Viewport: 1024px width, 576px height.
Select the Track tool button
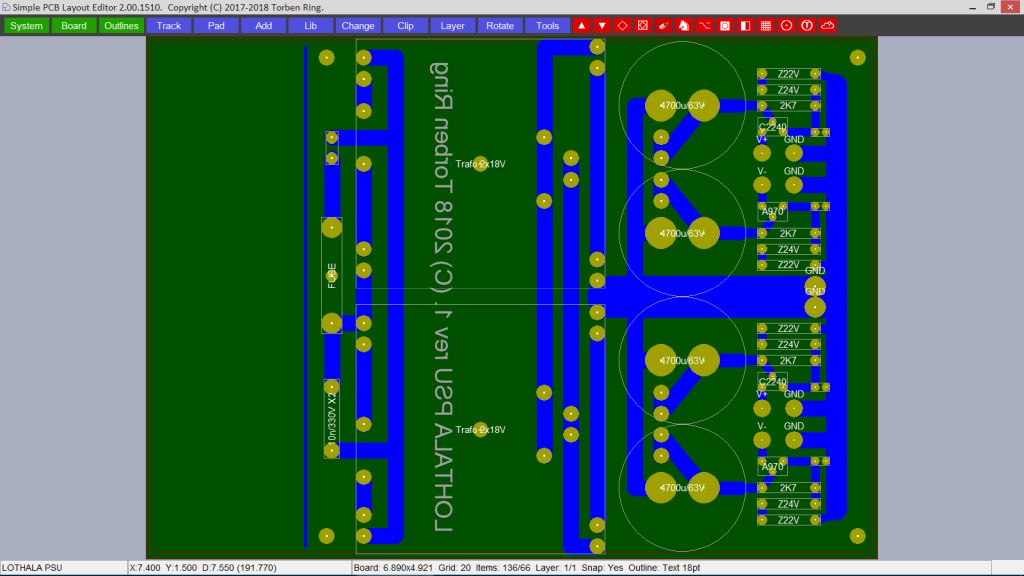click(x=169, y=25)
